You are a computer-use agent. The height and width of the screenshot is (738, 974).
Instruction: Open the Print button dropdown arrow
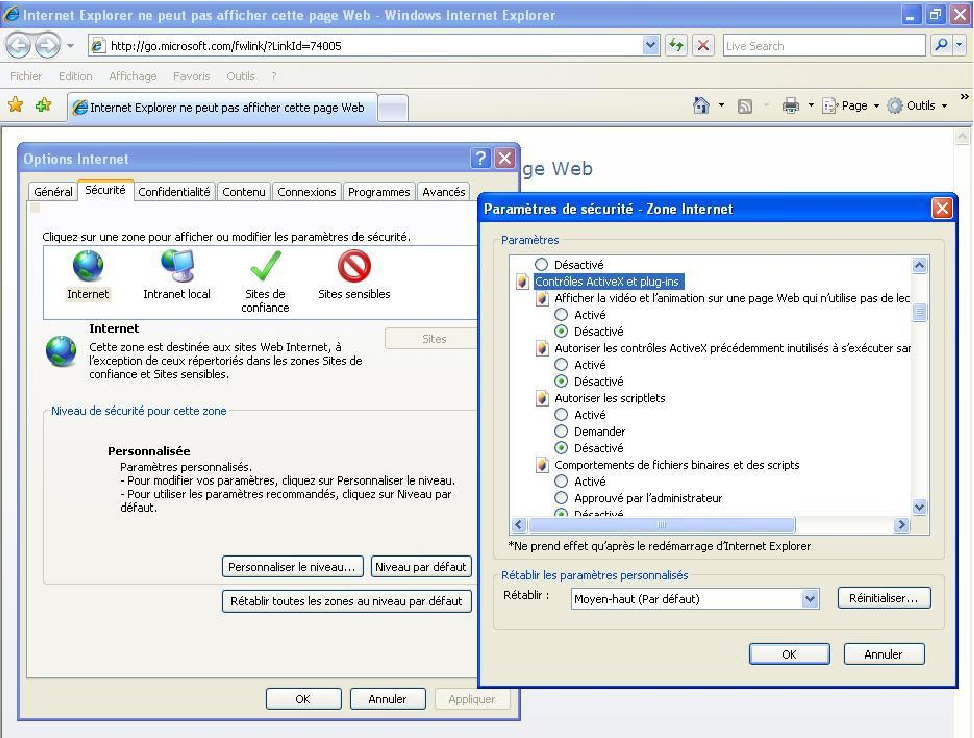coord(811,106)
